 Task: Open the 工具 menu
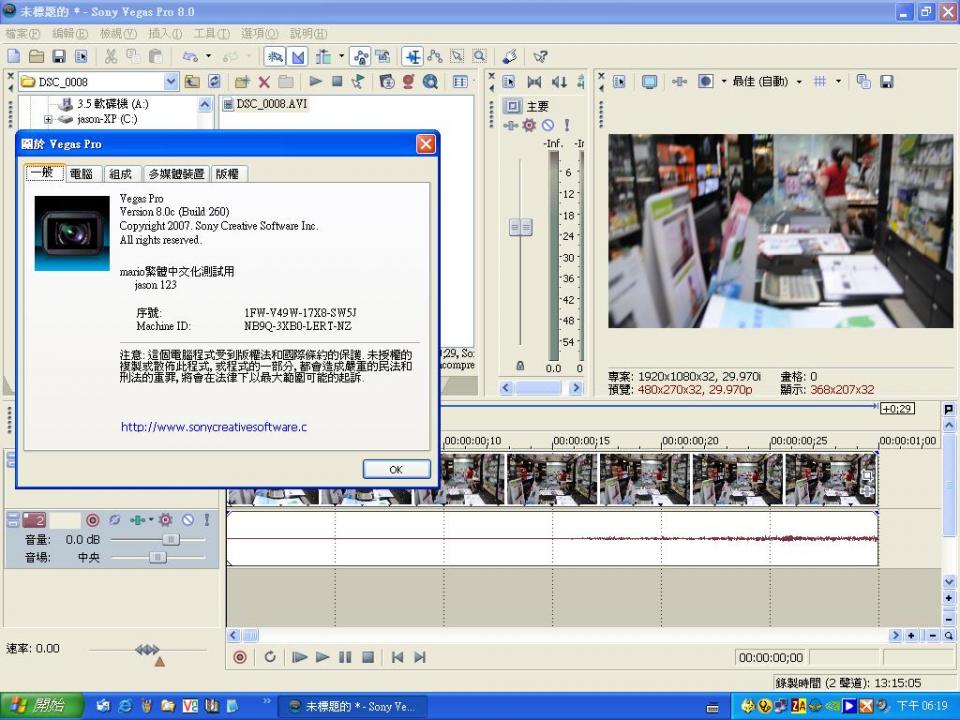click(211, 34)
